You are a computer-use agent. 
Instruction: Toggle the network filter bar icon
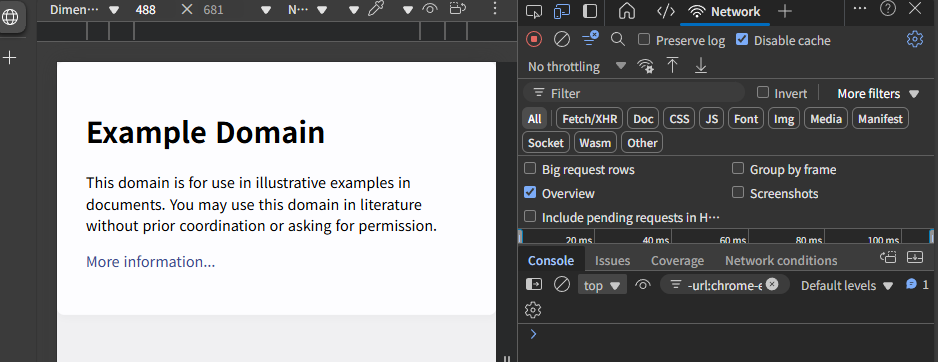click(x=590, y=39)
